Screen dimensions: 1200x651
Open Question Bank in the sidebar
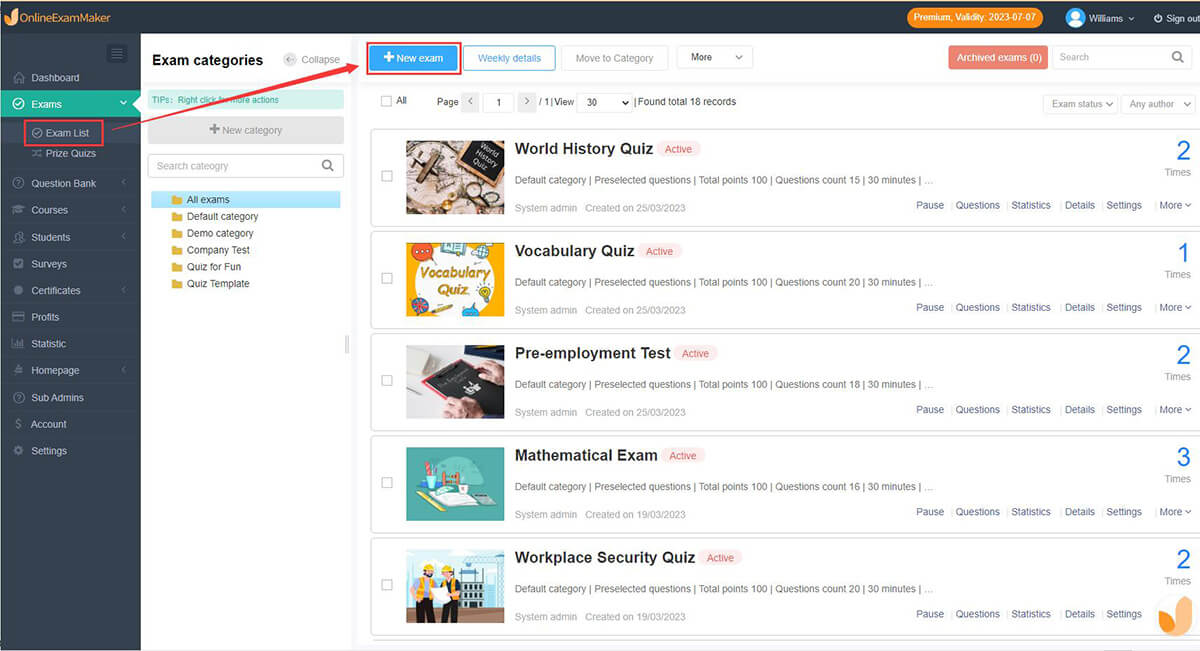(64, 183)
